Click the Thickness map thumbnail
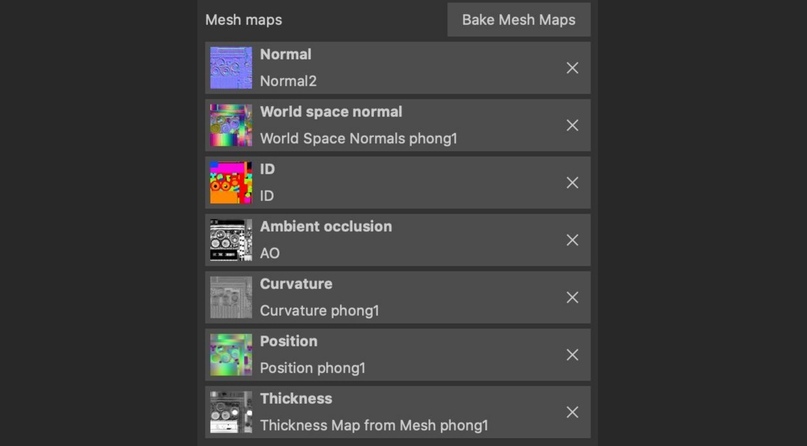The image size is (807, 446). coord(231,412)
